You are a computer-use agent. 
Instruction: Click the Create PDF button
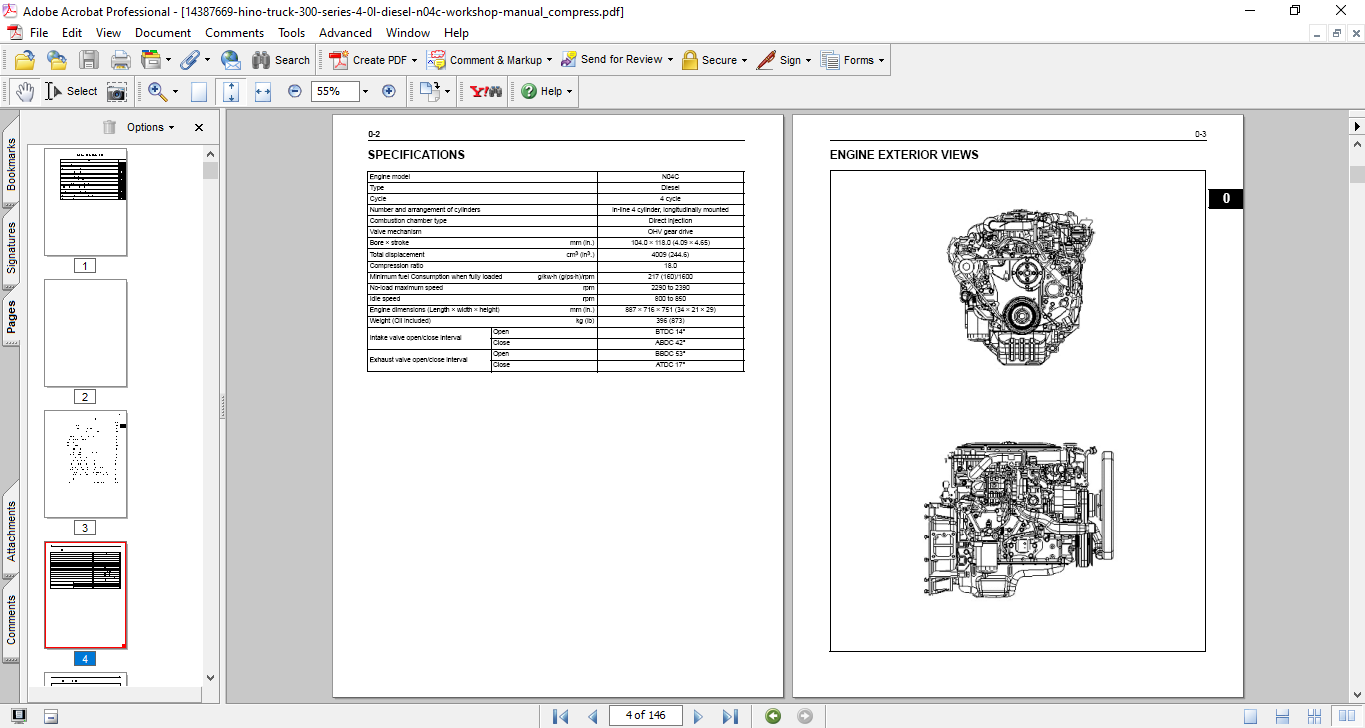coord(372,60)
